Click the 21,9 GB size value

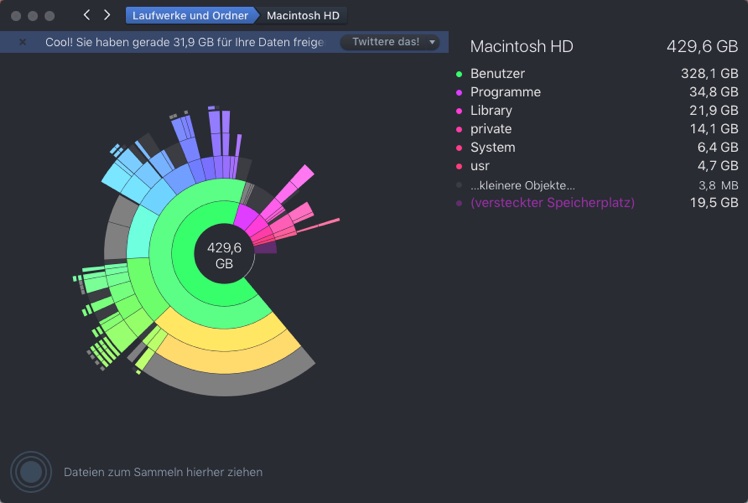714,111
